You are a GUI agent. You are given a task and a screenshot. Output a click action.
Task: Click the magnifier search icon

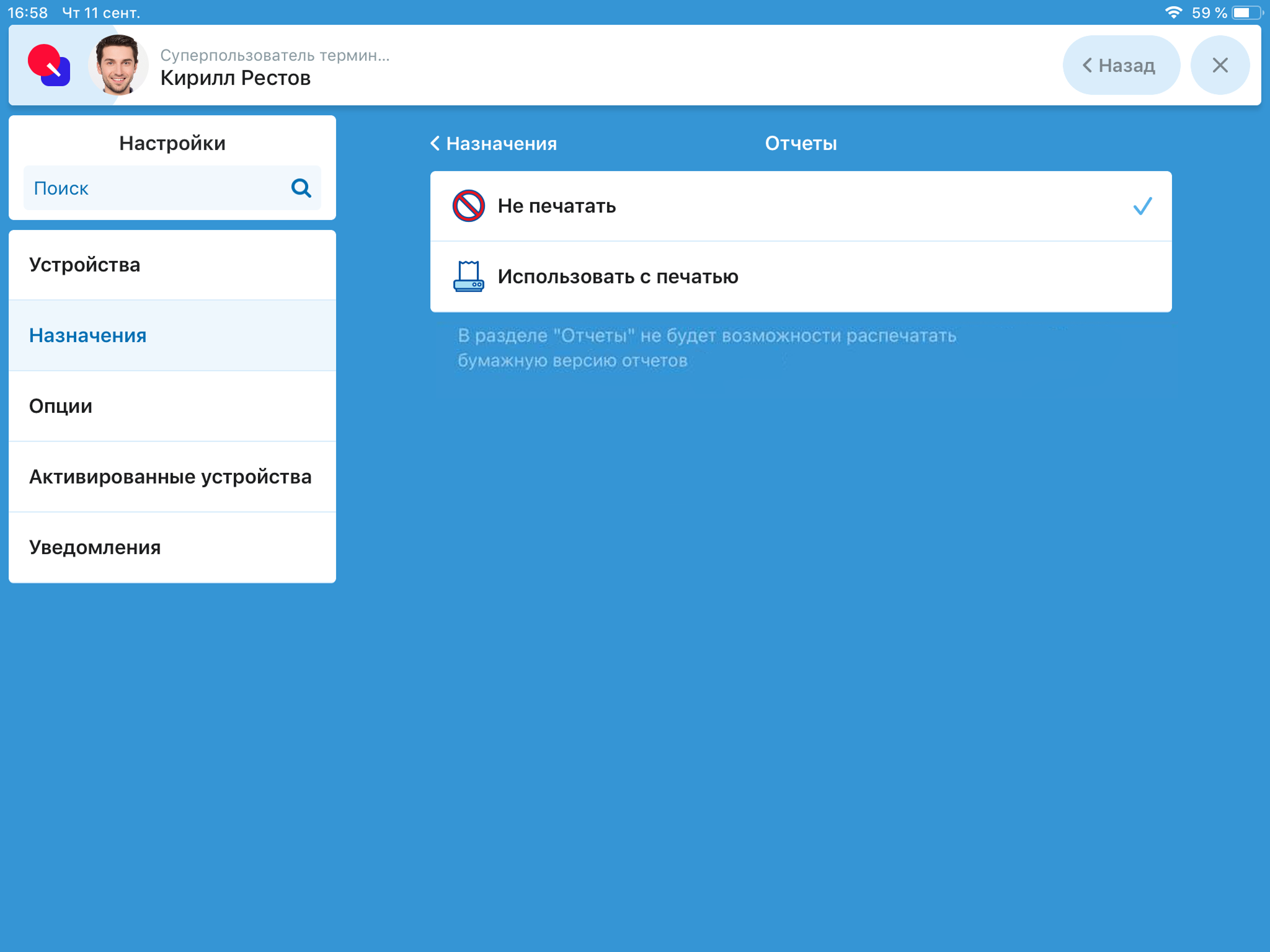(301, 188)
